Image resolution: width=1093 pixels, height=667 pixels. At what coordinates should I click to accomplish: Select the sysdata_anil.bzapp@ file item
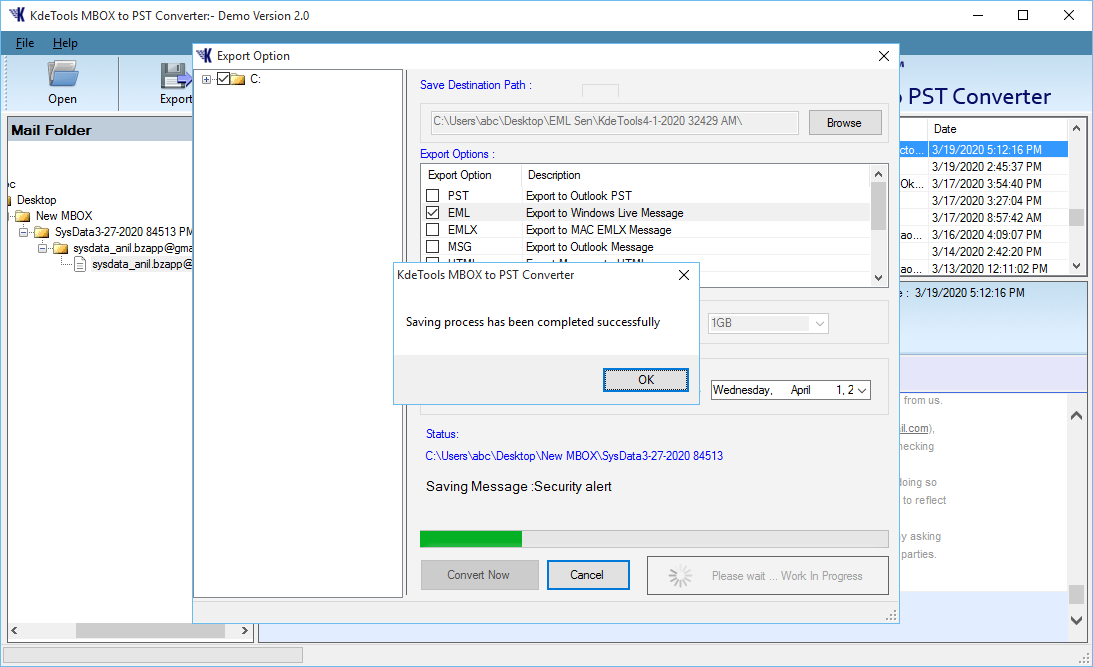point(142,264)
